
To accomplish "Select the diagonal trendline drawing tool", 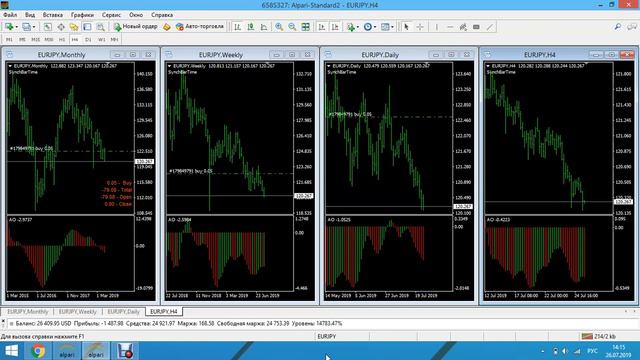I will (x=490, y=27).
